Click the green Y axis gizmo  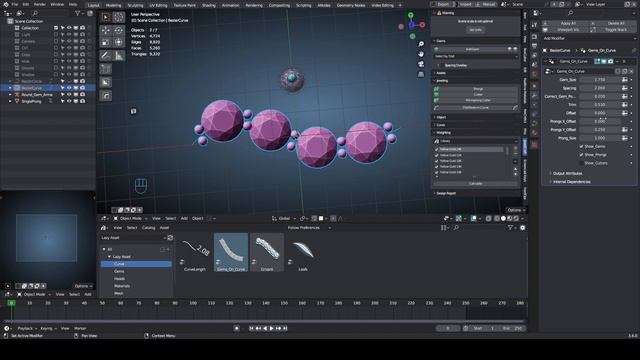pos(411,16)
